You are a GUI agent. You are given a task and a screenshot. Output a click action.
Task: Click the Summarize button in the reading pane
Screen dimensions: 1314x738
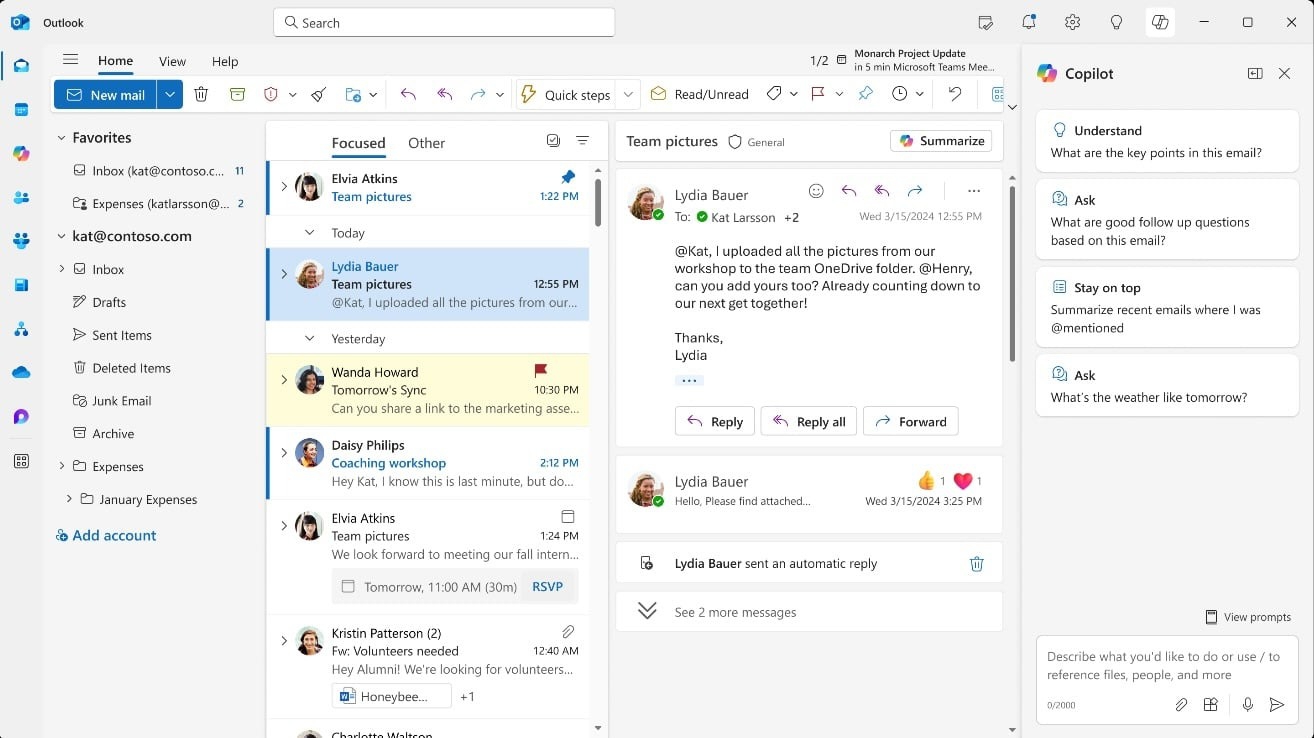[x=941, y=141]
